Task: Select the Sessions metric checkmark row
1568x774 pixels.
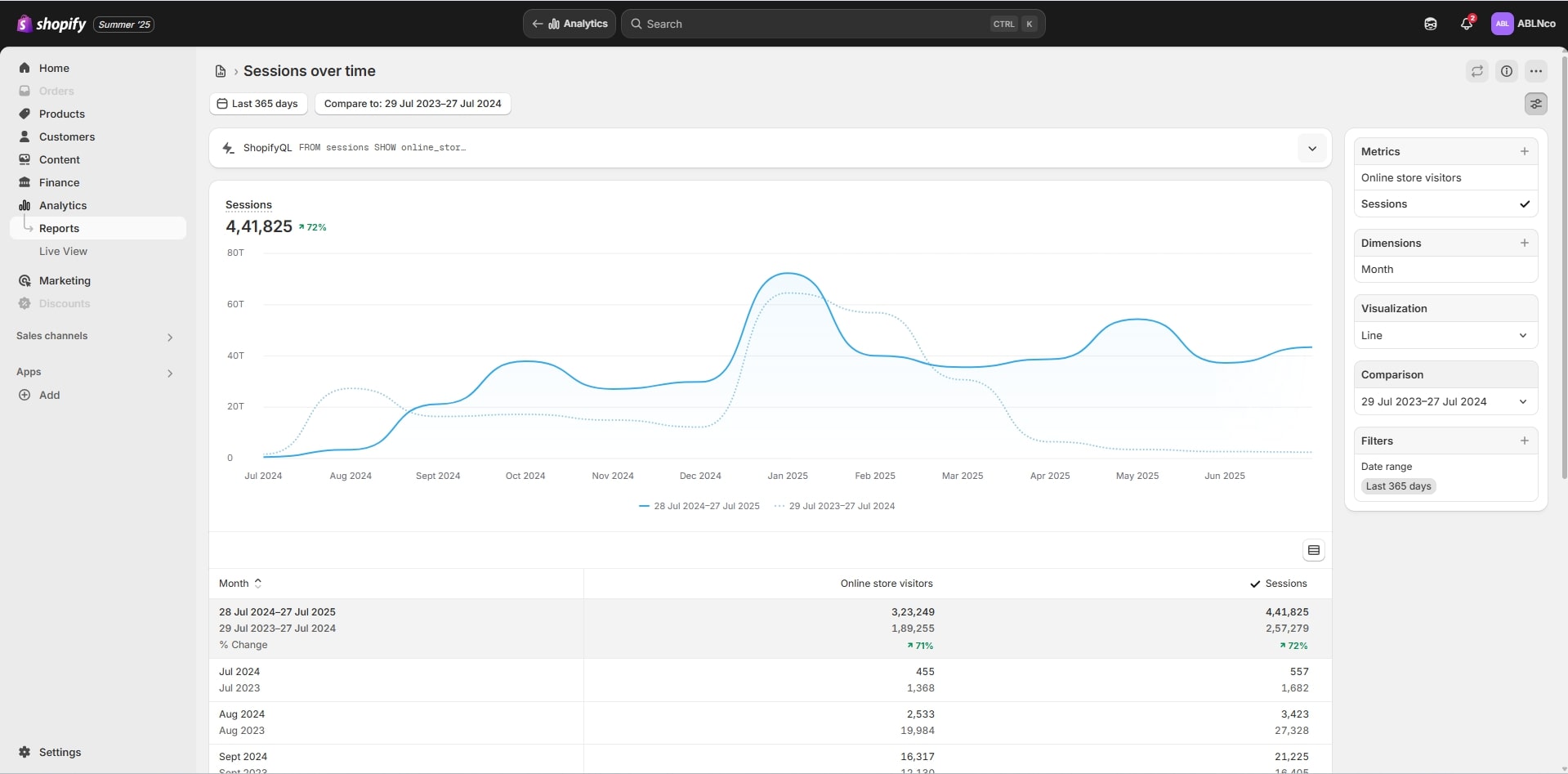Action: (x=1445, y=204)
